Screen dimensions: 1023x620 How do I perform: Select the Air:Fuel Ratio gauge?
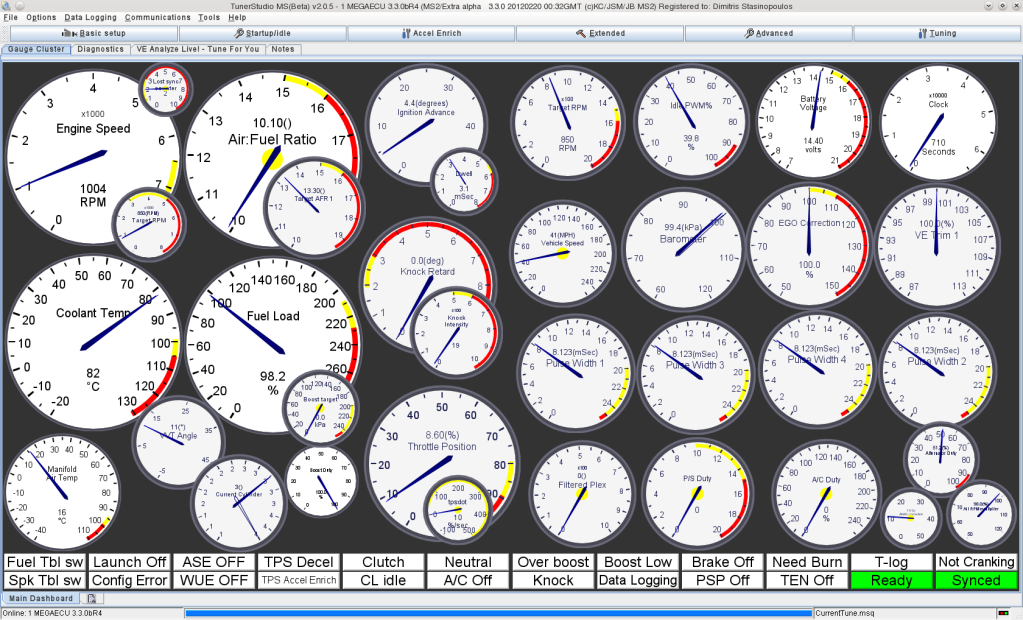click(272, 159)
